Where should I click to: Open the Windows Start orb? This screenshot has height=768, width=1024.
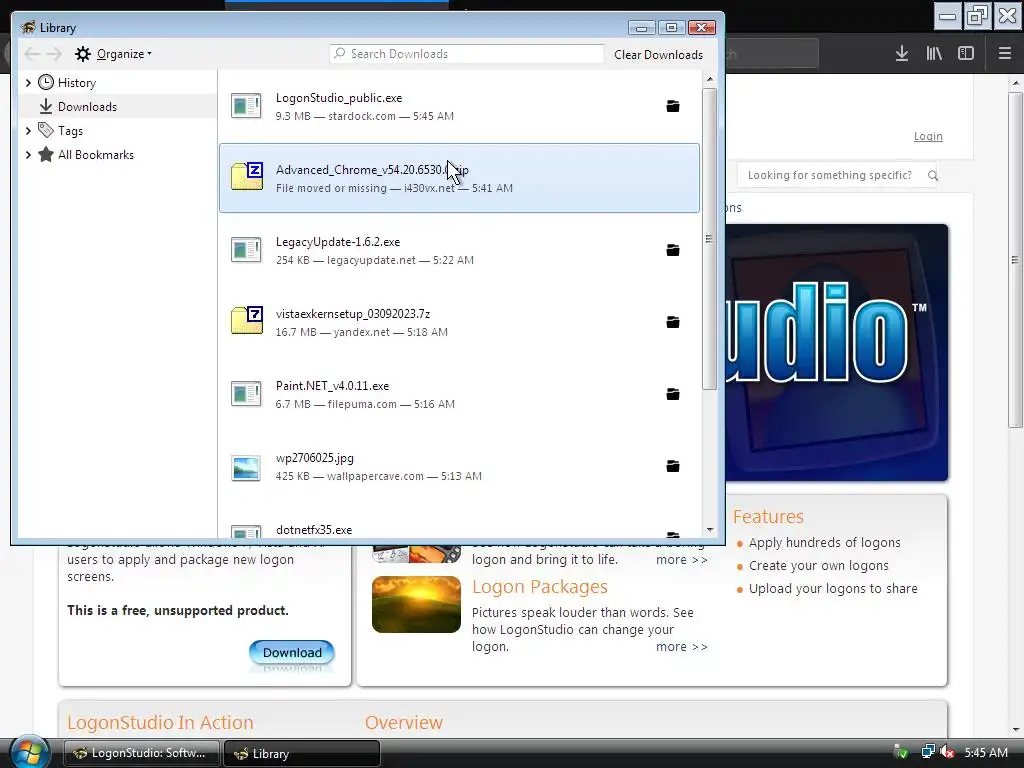tap(29, 752)
